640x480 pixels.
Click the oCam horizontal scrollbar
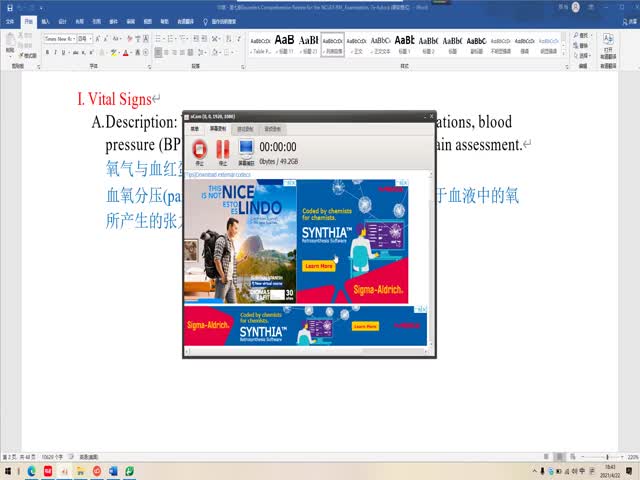(305, 351)
